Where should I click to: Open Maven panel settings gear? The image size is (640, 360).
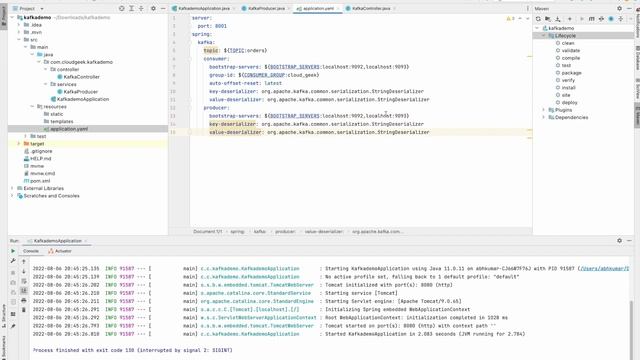(619, 8)
